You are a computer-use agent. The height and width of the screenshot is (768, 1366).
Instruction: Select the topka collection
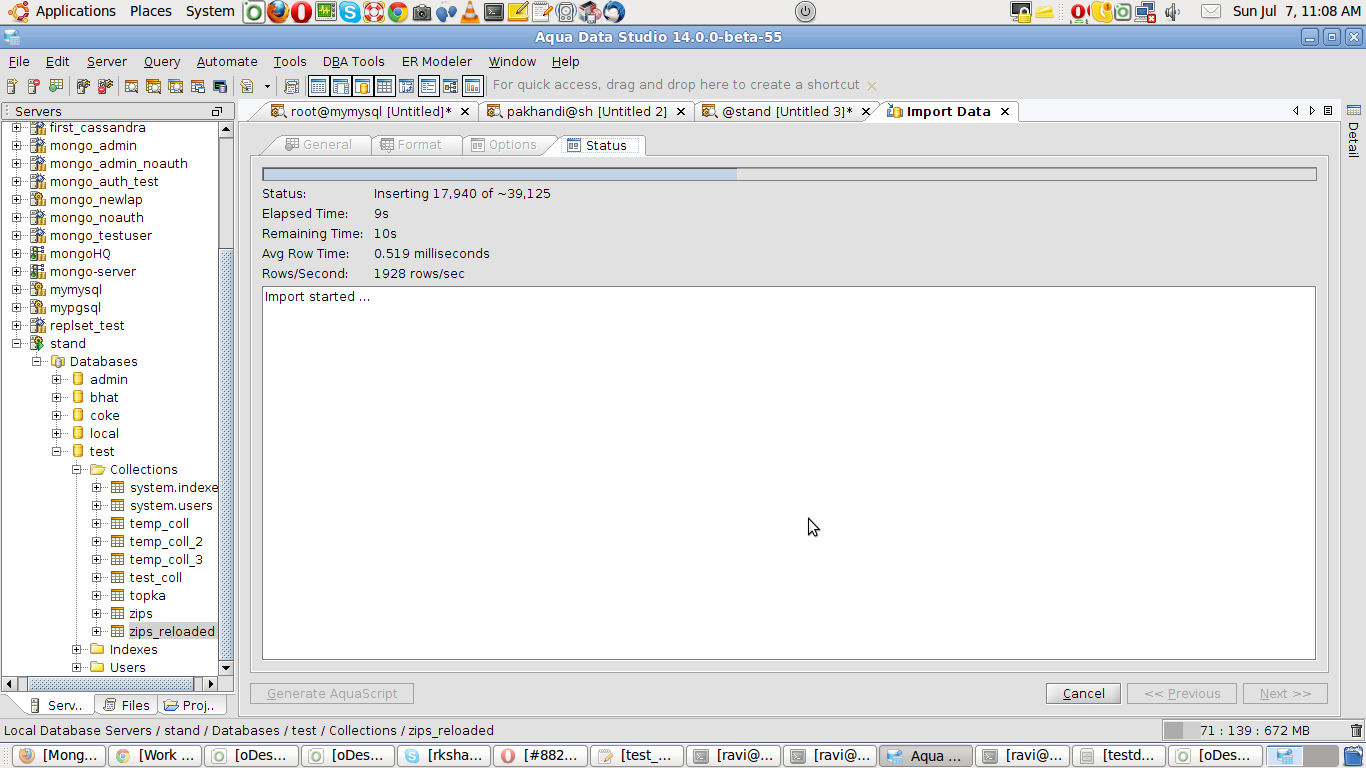[147, 596]
